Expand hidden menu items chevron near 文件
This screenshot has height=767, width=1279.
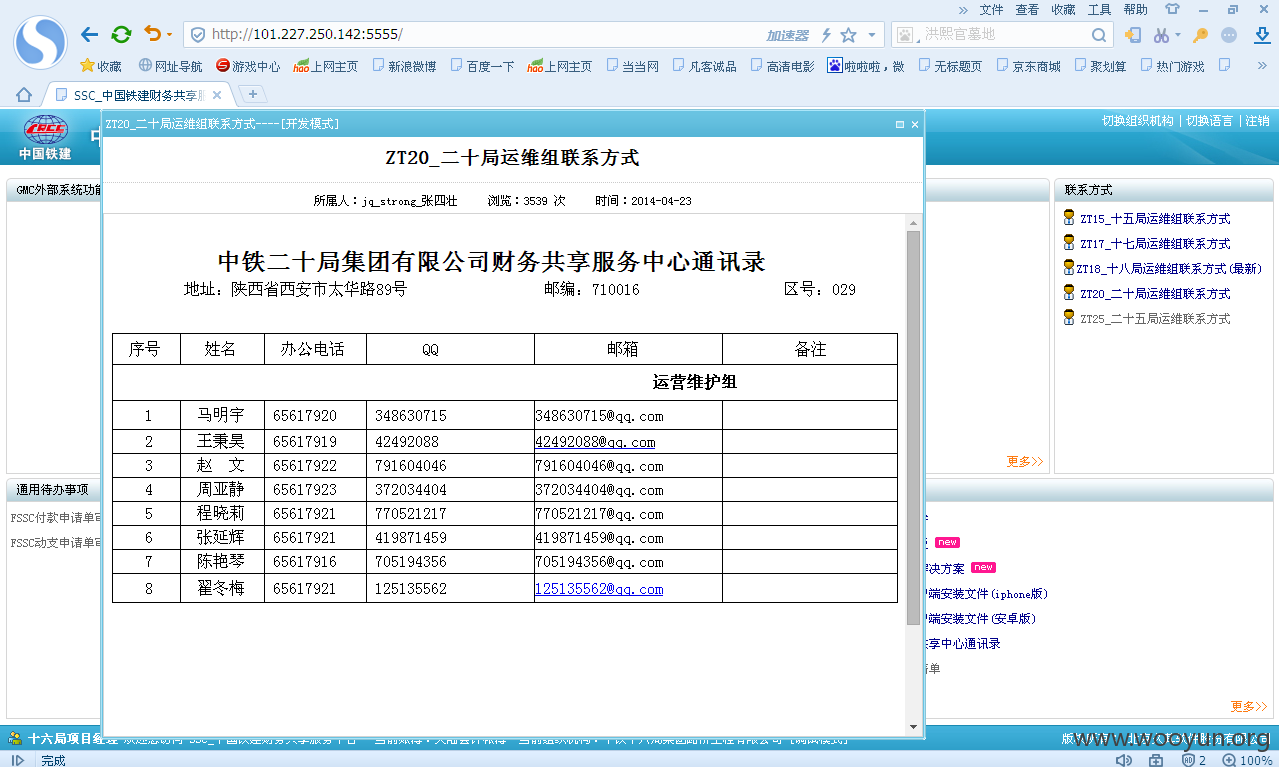coord(963,9)
